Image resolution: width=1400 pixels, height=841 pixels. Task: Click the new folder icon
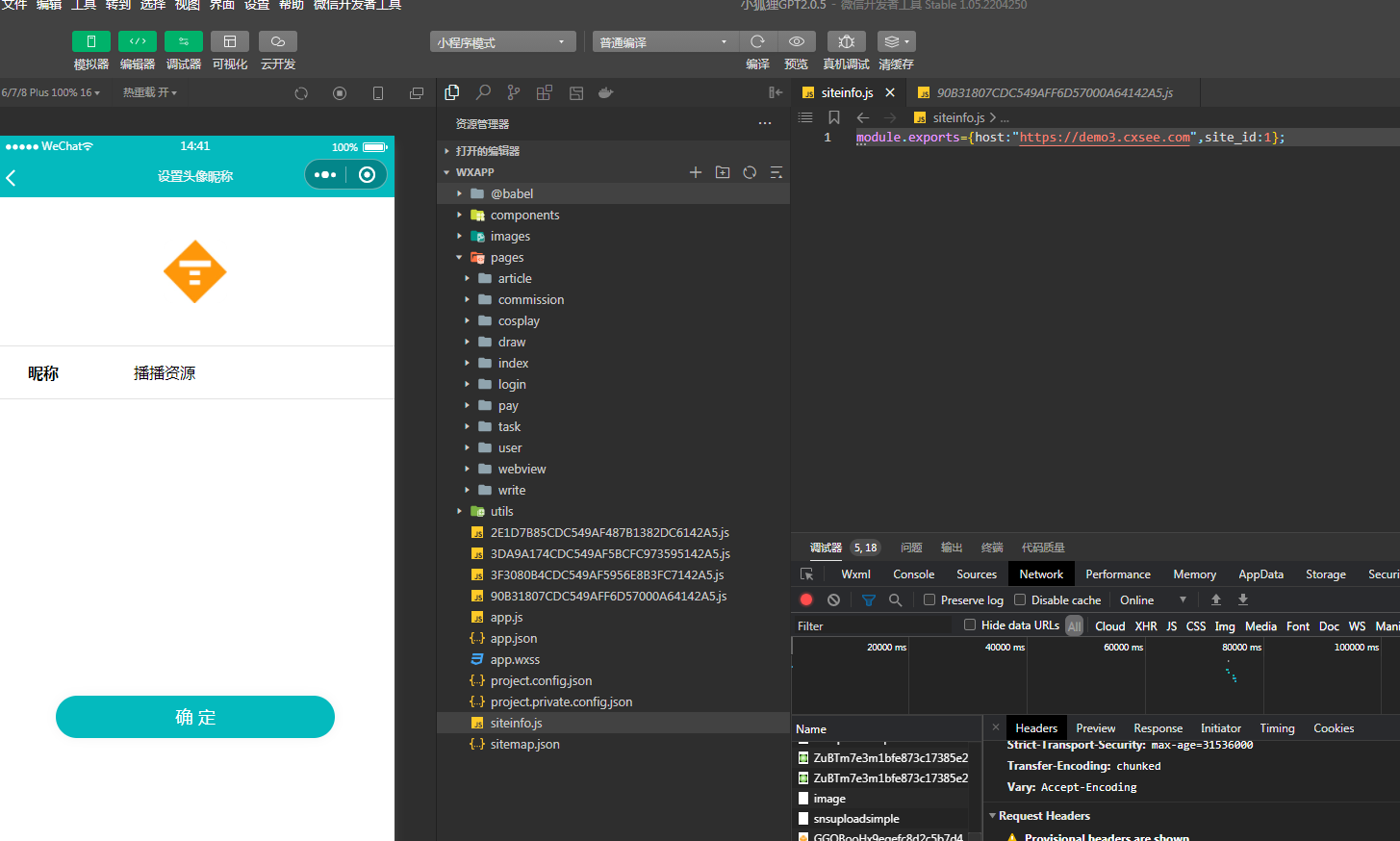[723, 172]
